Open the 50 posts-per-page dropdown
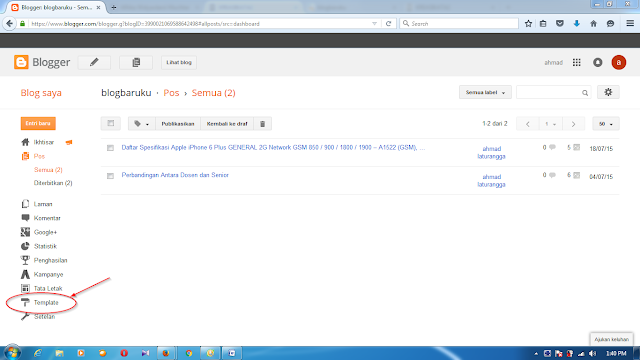640x360 pixels. click(606, 124)
